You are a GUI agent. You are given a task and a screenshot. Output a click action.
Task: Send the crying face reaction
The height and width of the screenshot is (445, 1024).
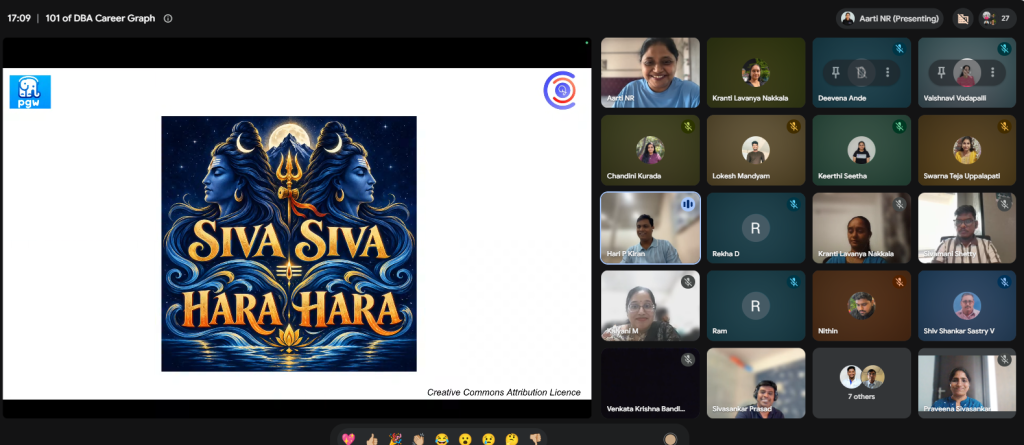[488, 439]
